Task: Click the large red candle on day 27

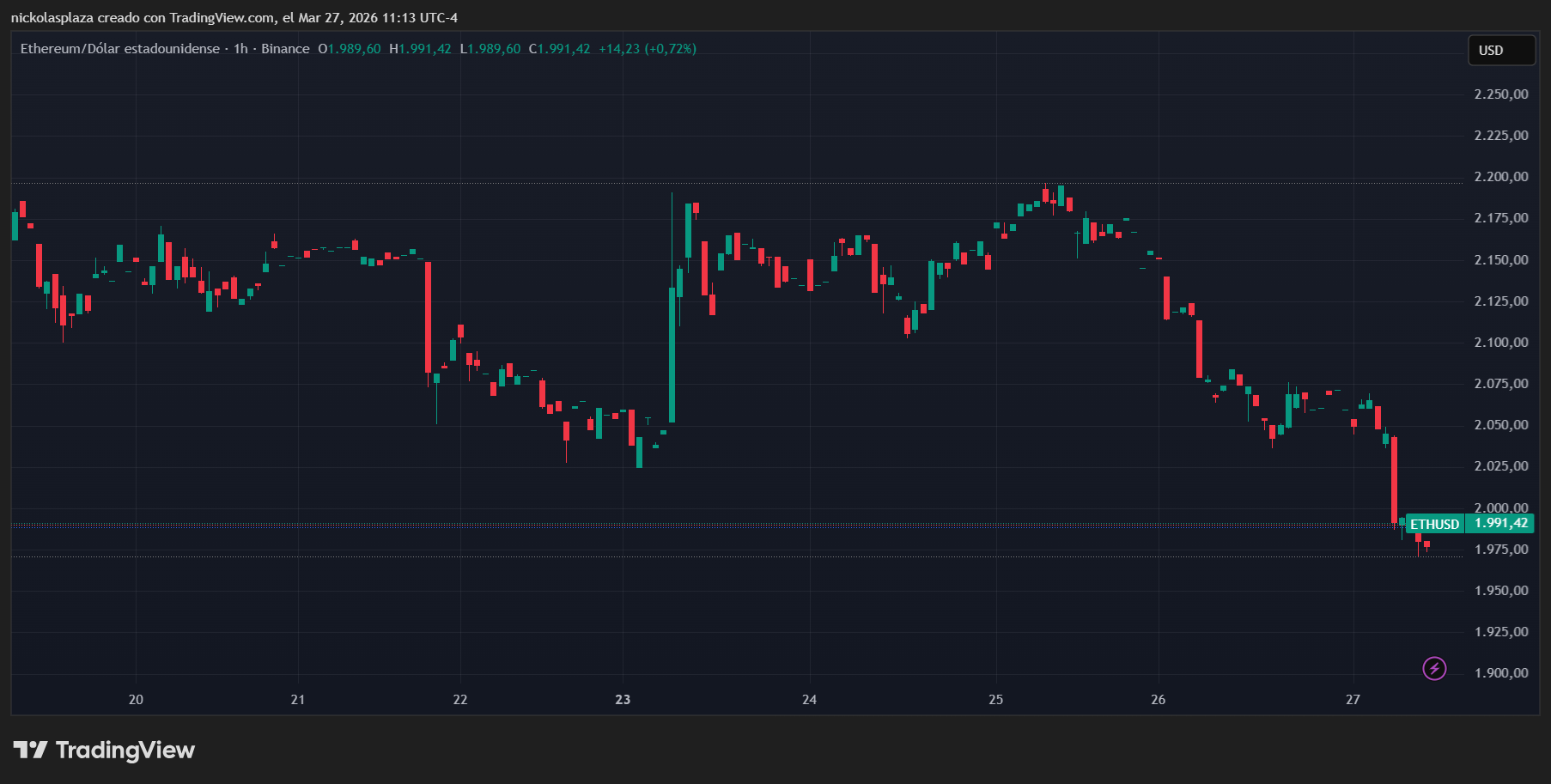Action: [1394, 479]
